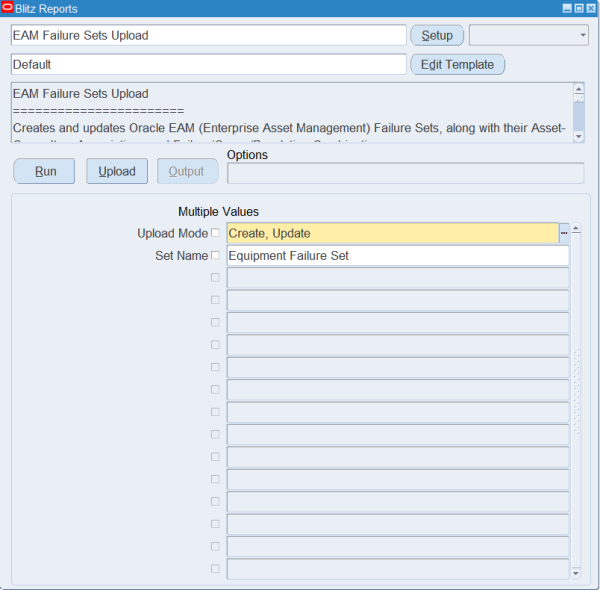Close the Blitz Reports window

coord(591,8)
